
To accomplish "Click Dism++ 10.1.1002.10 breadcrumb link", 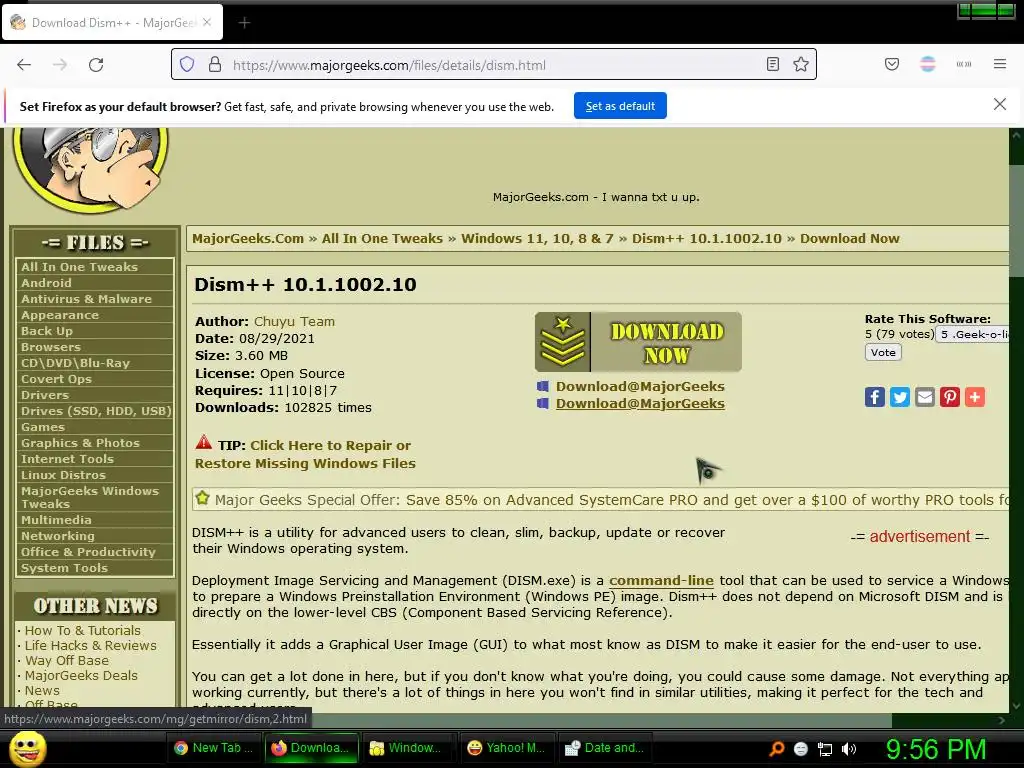I will [707, 238].
